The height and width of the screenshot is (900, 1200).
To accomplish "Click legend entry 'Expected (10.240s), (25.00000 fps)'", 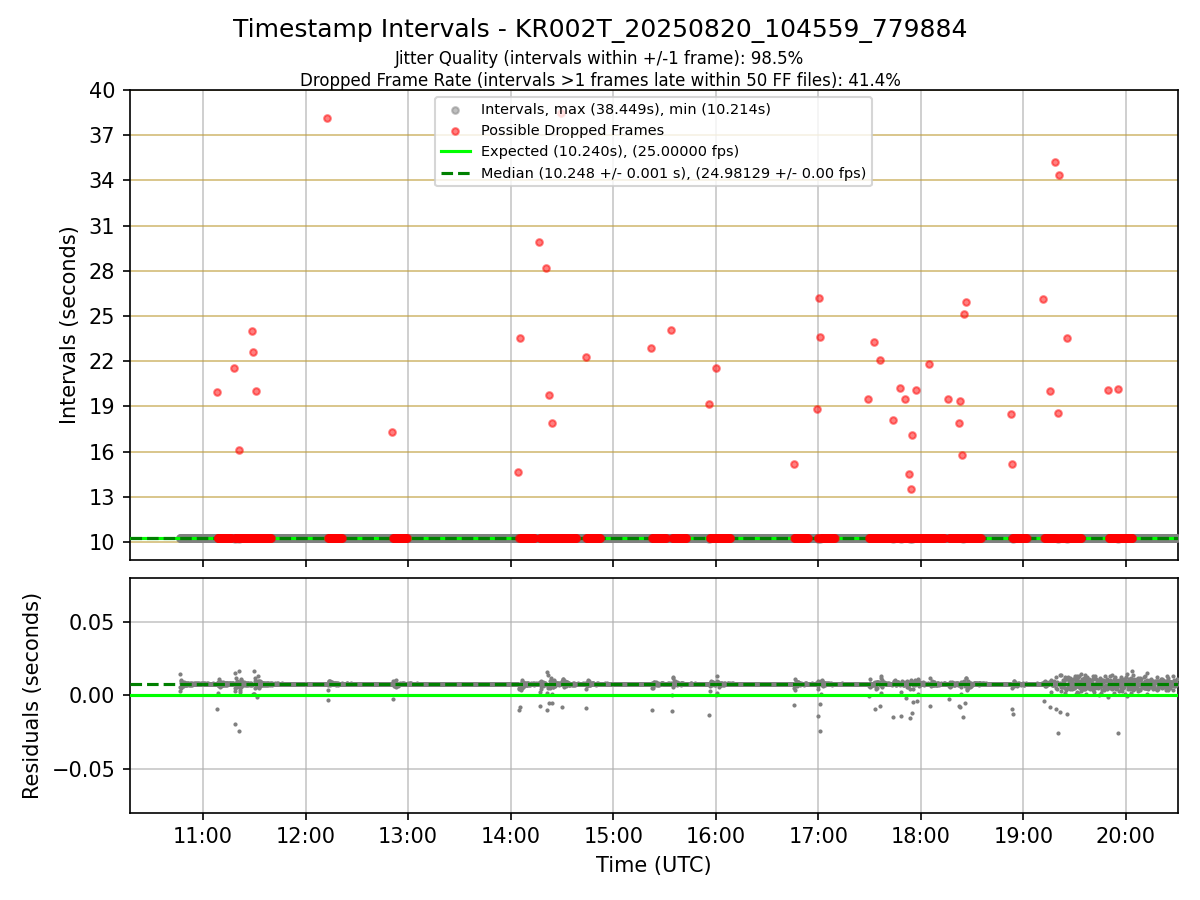I will [609, 151].
